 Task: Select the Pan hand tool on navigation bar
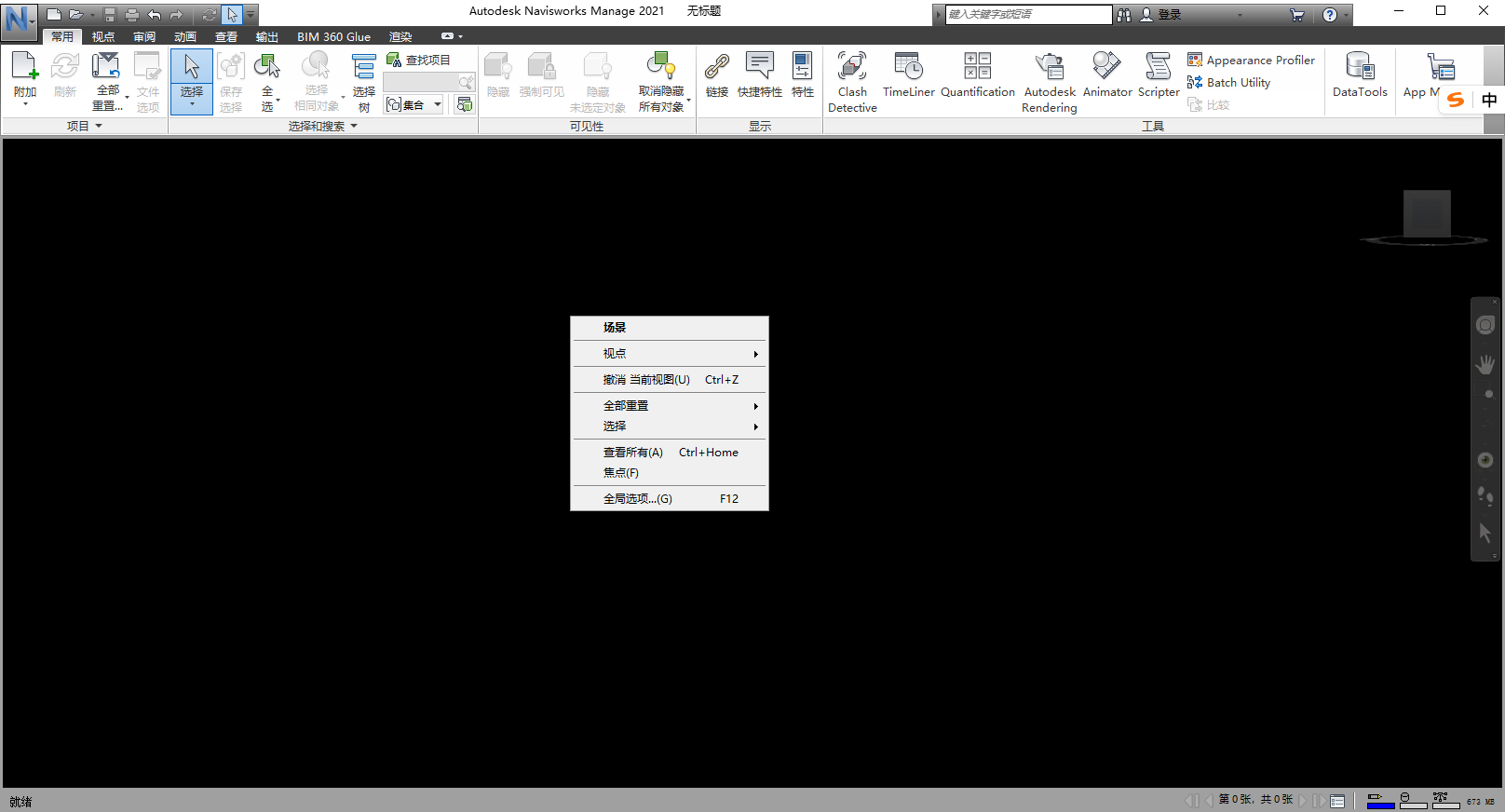(1485, 364)
